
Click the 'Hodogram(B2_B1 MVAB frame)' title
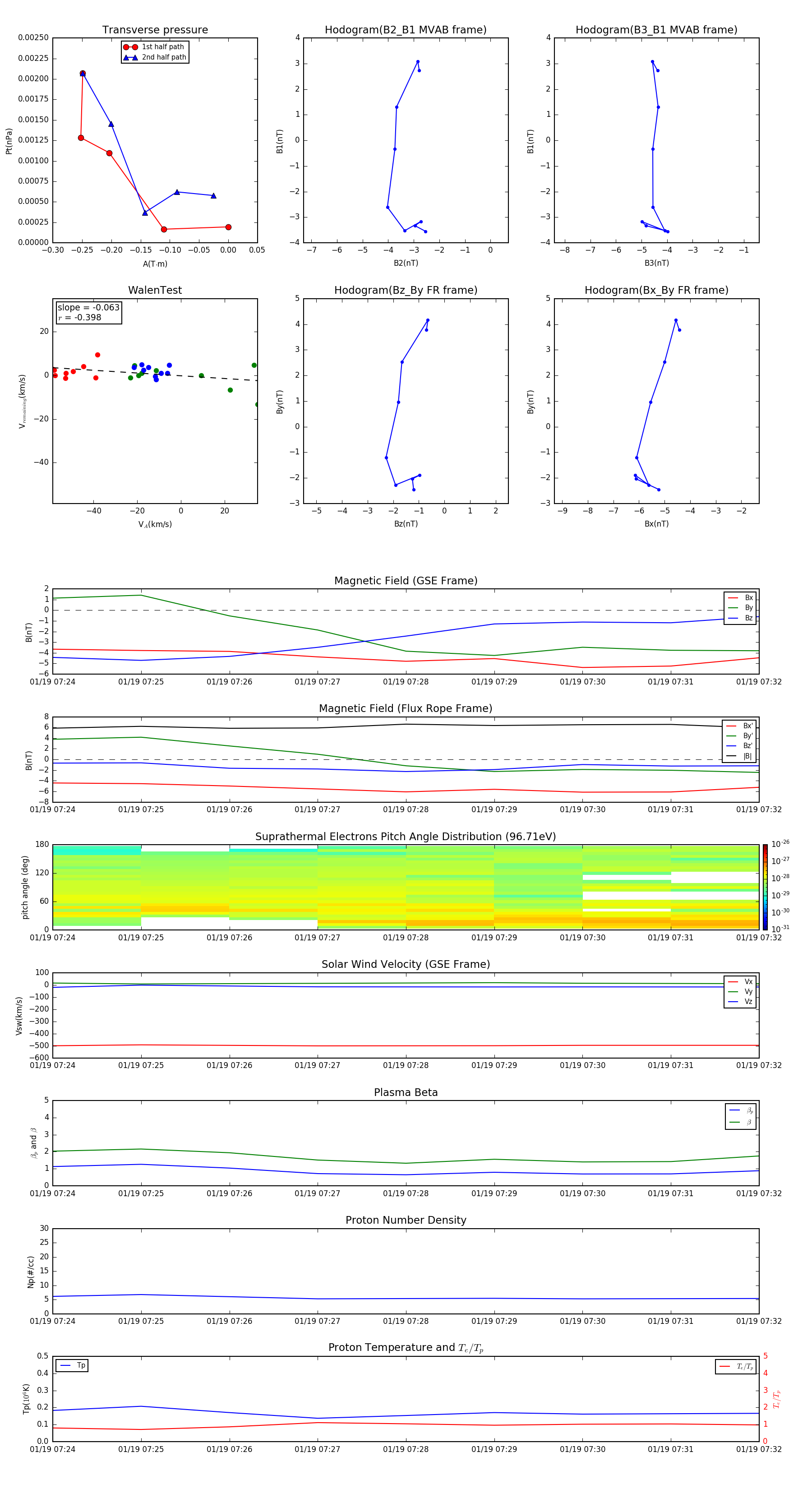pyautogui.click(x=406, y=30)
